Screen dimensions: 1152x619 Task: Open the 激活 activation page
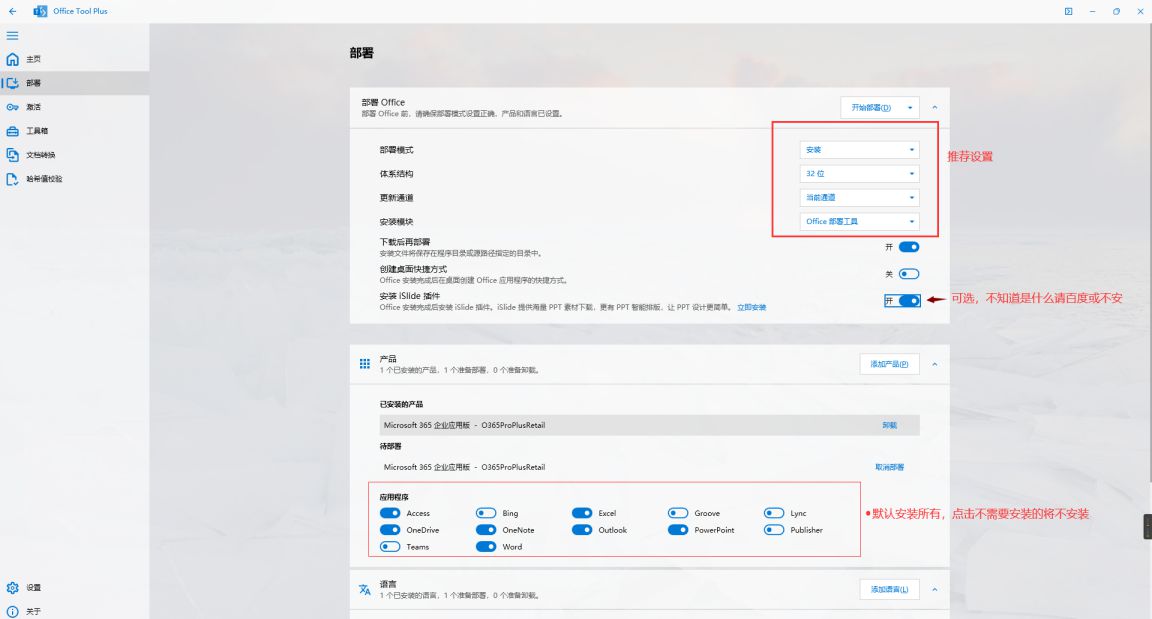[x=74, y=107]
